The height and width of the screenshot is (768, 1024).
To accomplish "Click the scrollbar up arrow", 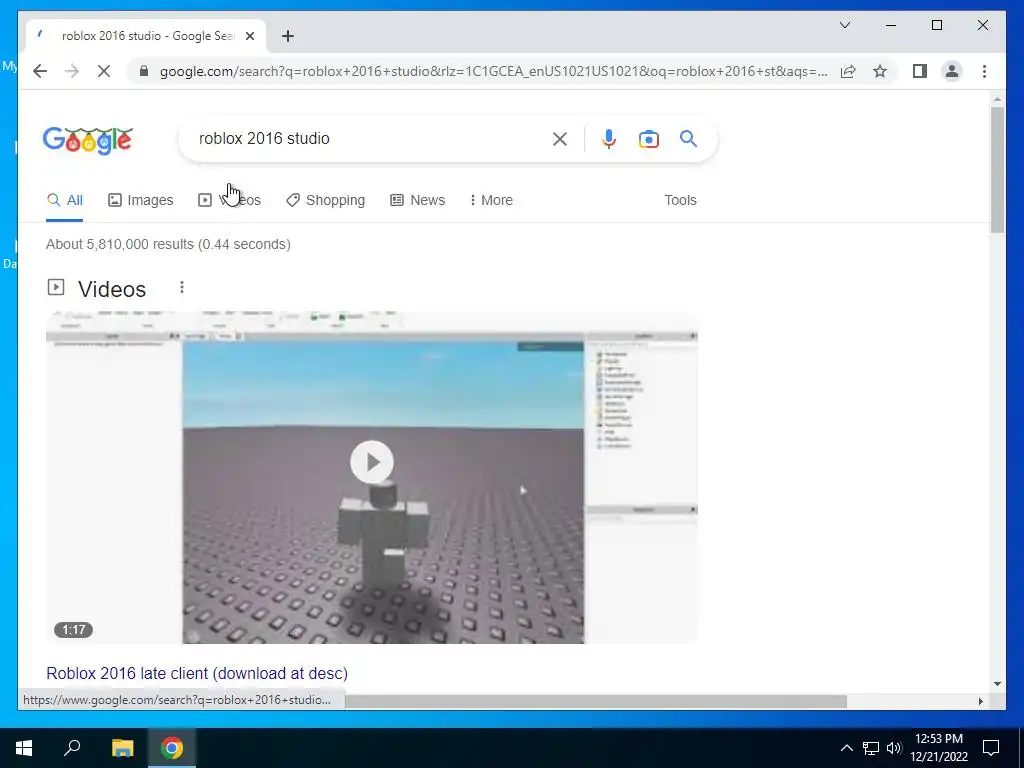I will tap(997, 99).
